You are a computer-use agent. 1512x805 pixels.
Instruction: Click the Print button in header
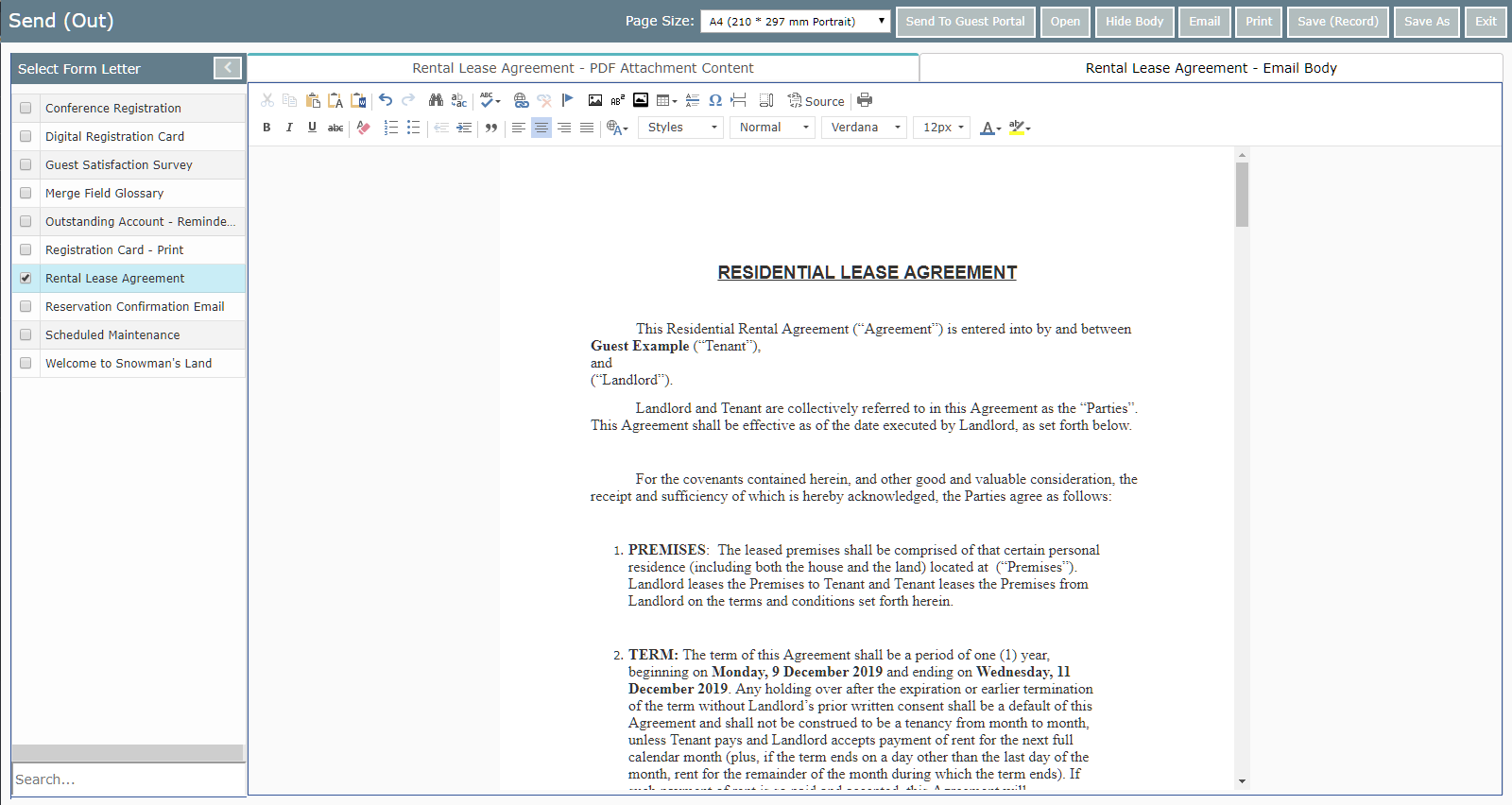[x=1259, y=22]
